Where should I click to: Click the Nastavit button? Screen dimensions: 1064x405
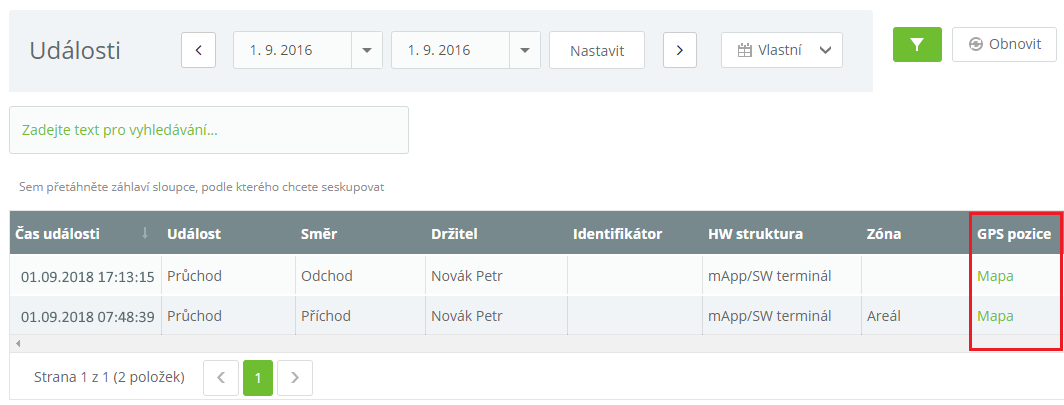597,50
